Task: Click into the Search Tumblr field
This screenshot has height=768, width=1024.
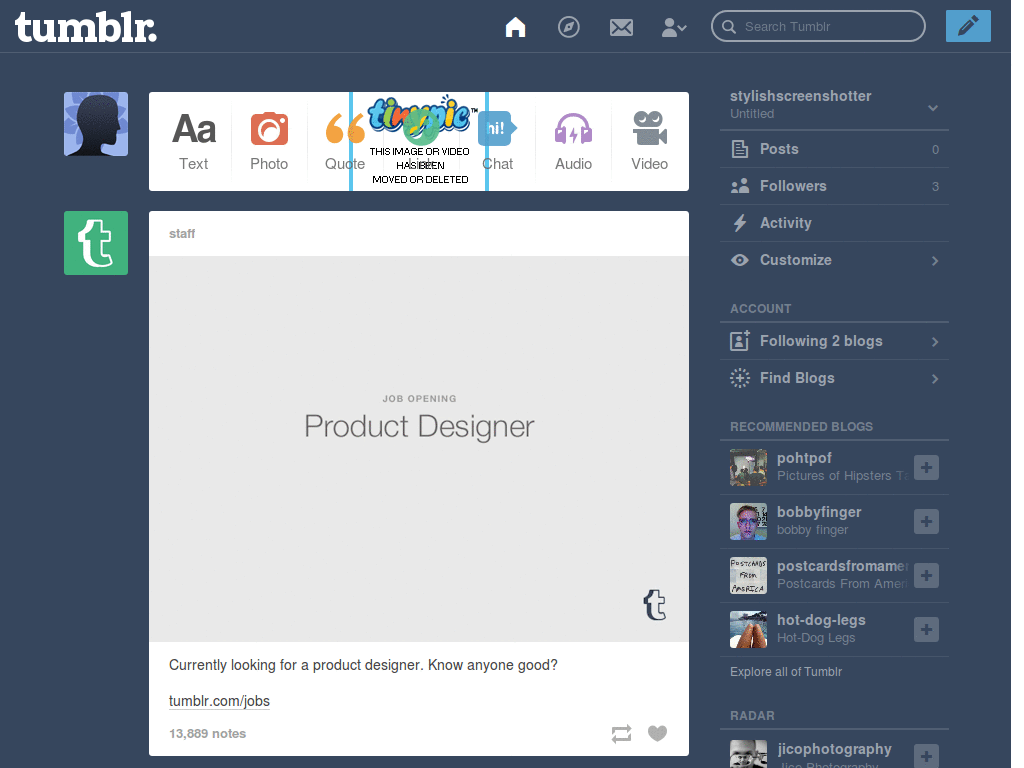Action: click(818, 27)
